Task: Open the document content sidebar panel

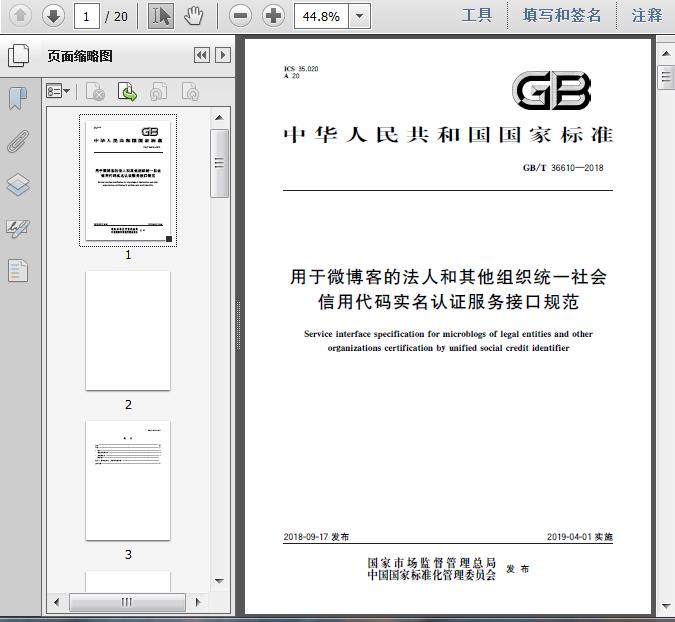Action: (18, 271)
